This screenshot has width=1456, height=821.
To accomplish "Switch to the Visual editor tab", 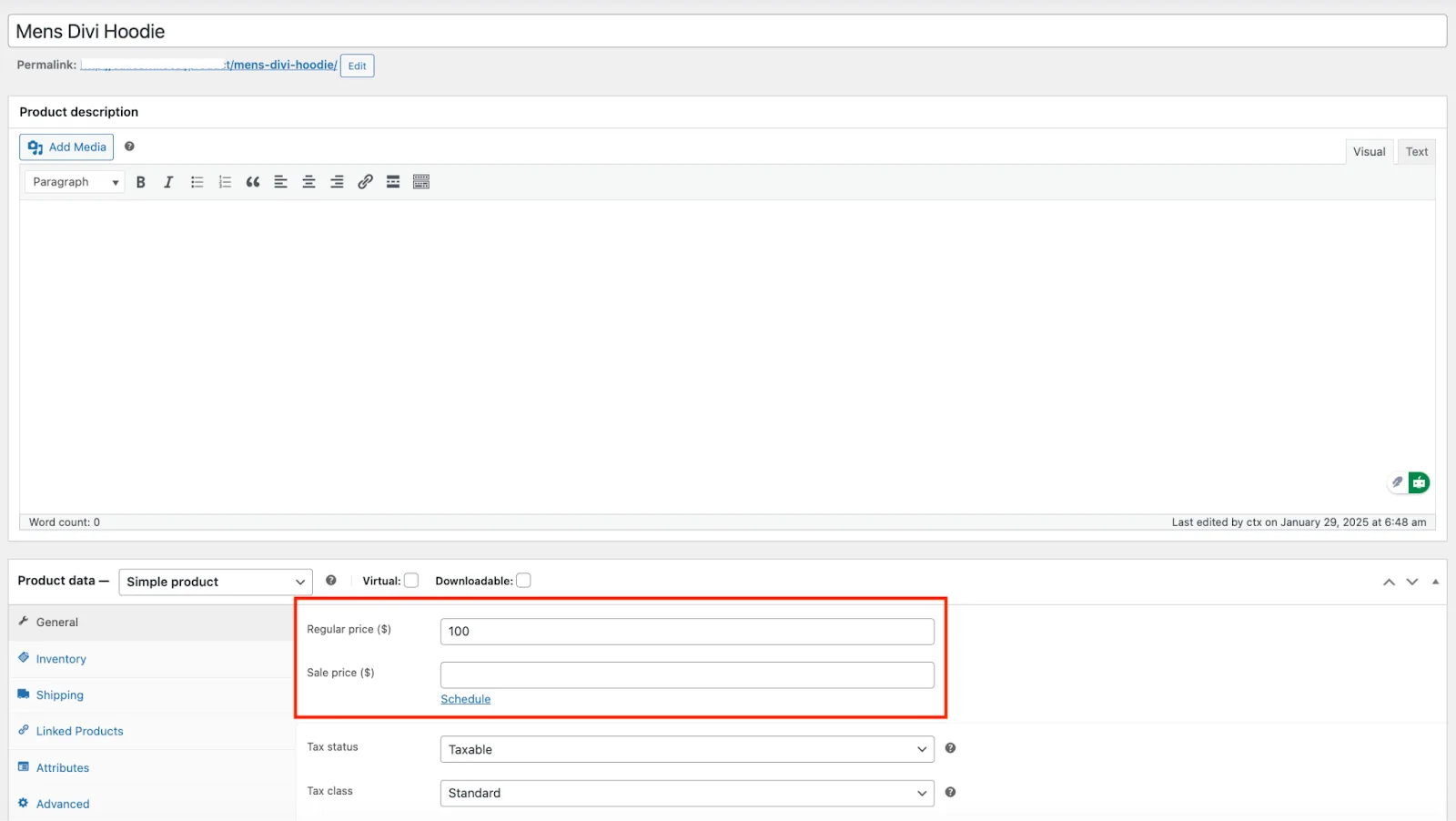I will coord(1369,152).
